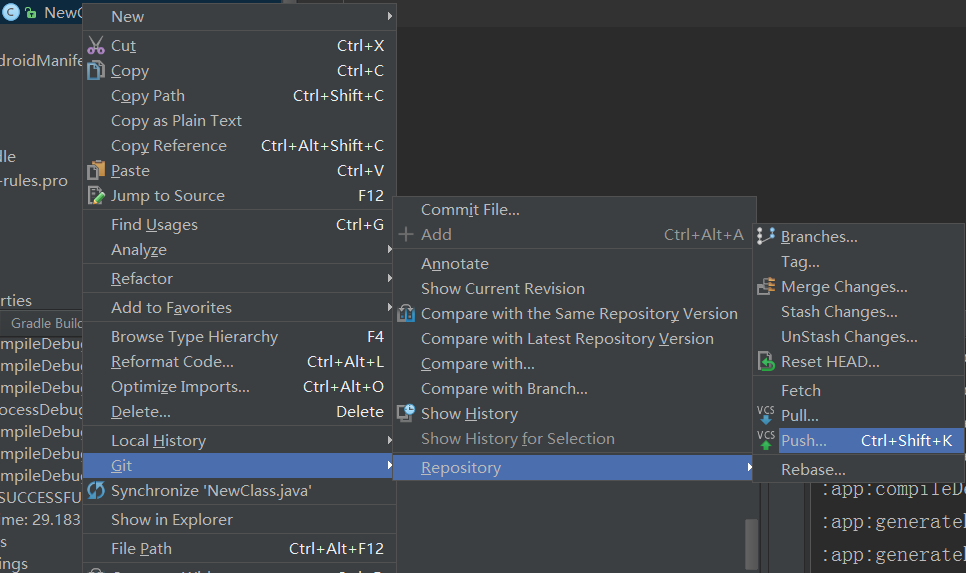966x573 pixels.
Task: Click the Jump to Source icon
Action: (x=96, y=195)
